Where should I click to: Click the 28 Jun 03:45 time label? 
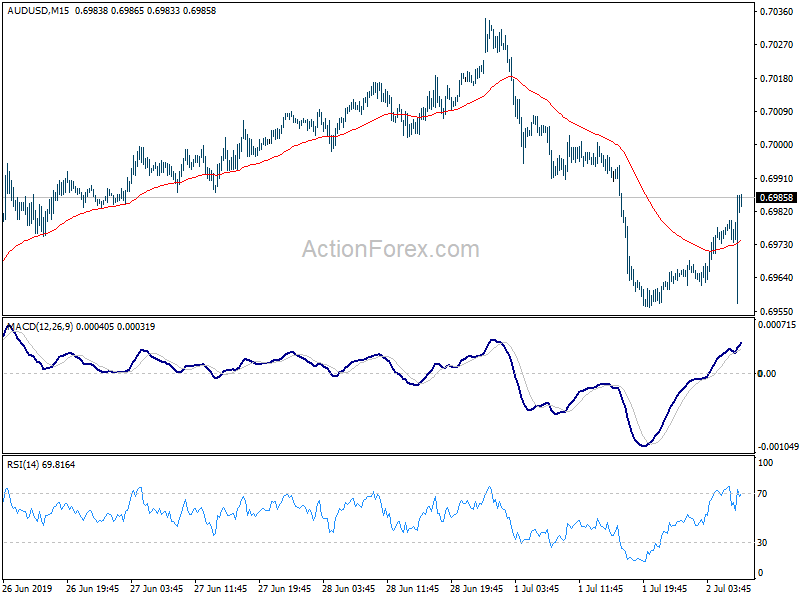tap(348, 589)
